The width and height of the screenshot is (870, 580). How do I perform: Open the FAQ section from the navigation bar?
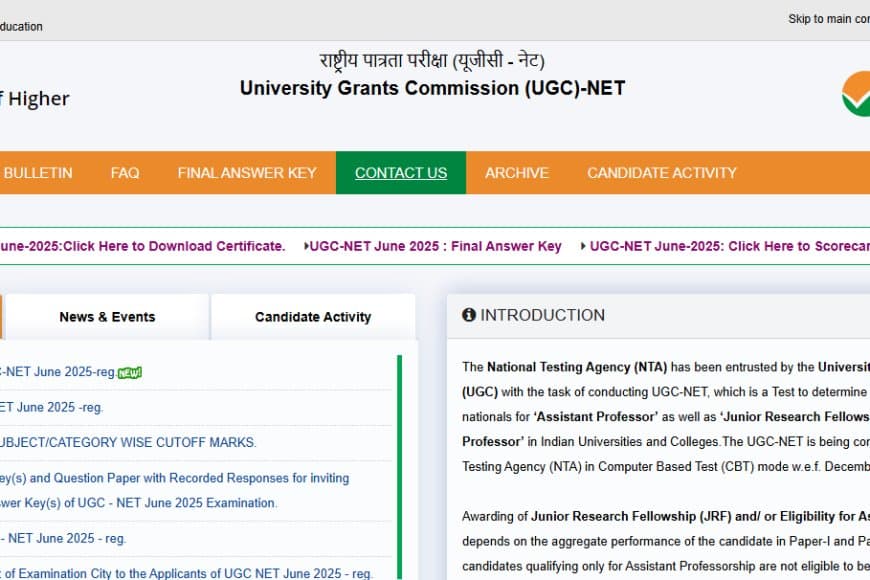click(x=125, y=172)
